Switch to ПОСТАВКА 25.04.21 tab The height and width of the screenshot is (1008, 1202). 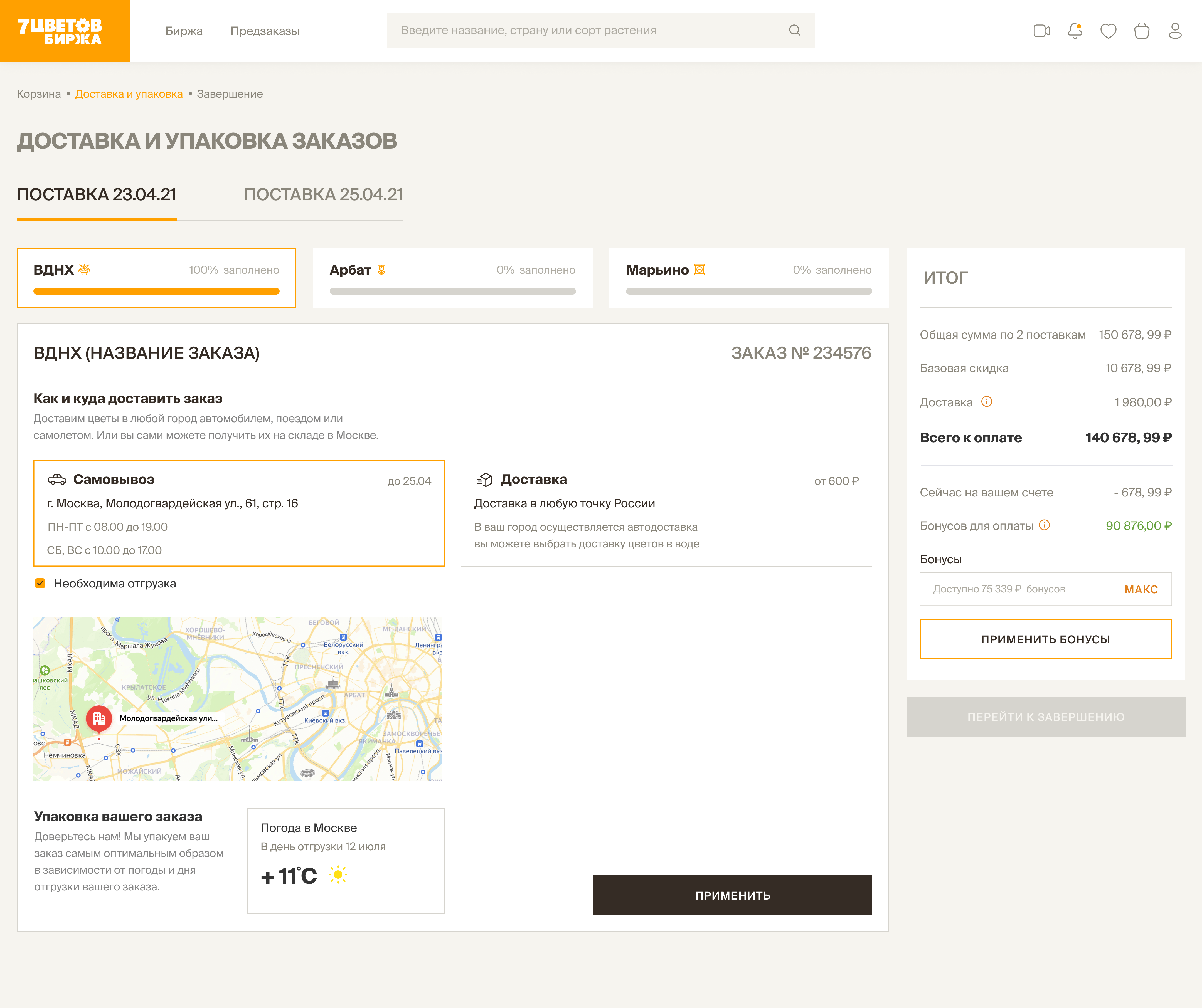(x=323, y=194)
